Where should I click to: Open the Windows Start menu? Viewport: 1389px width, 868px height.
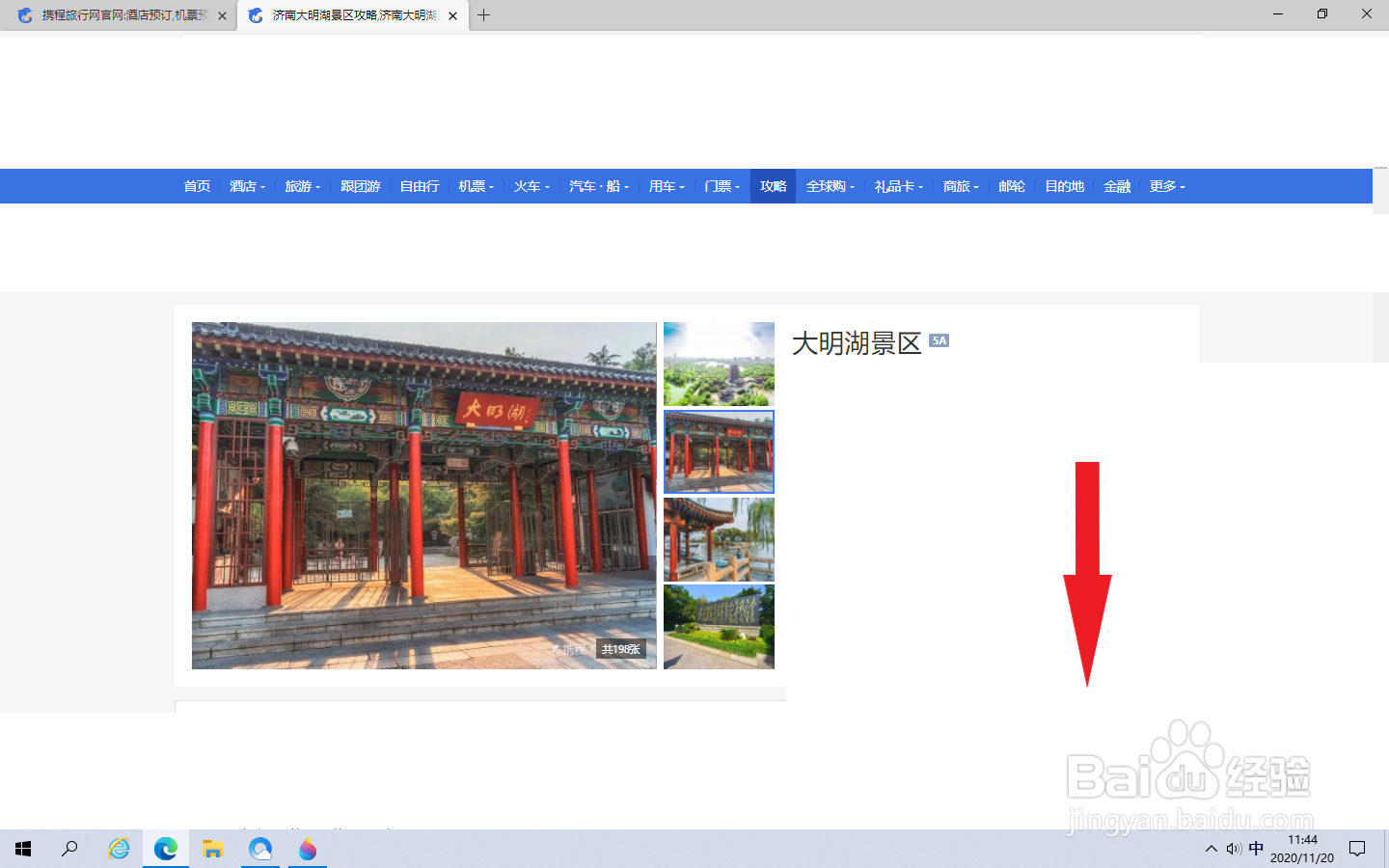[23, 849]
